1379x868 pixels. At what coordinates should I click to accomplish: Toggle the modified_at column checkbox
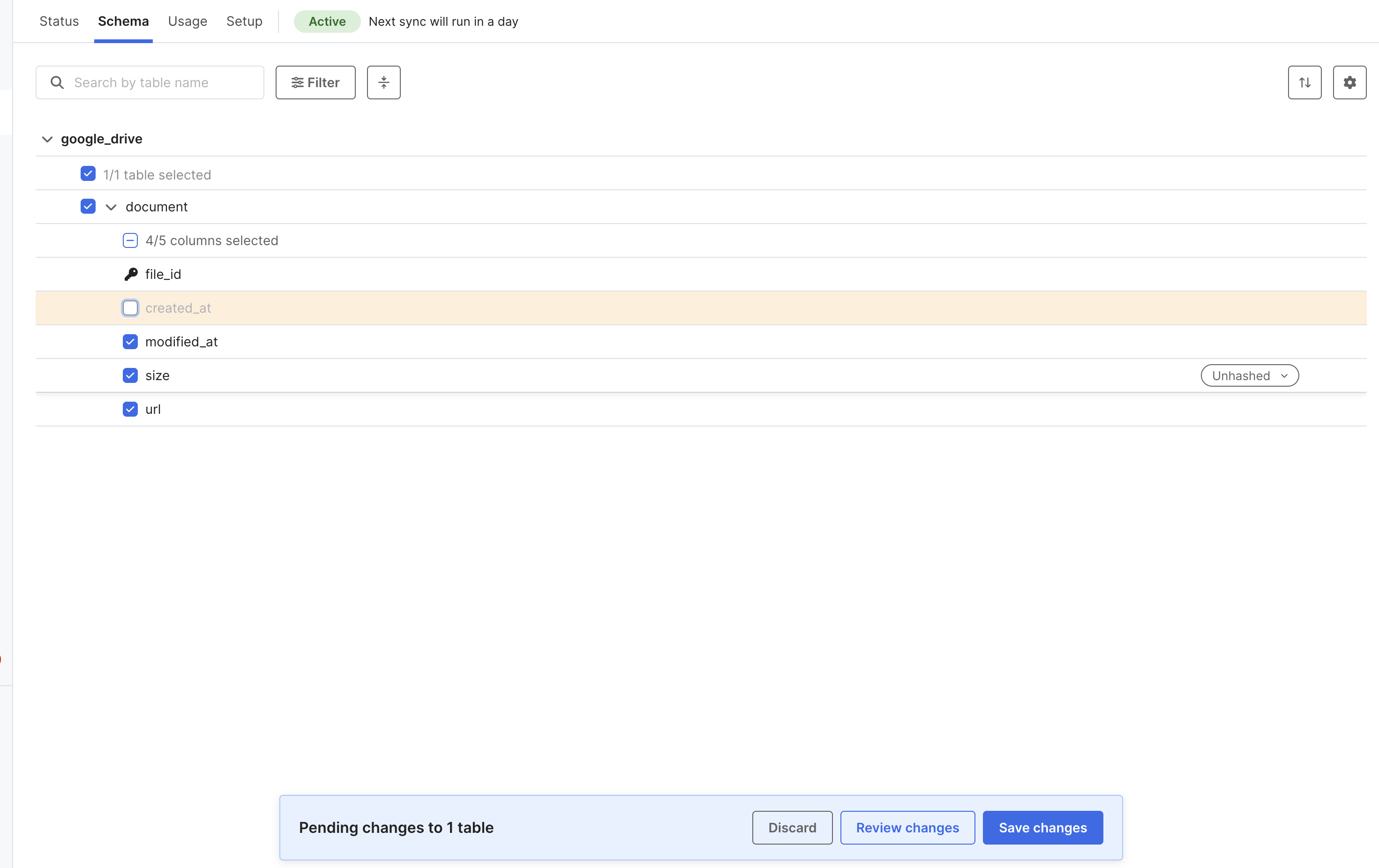pos(130,341)
